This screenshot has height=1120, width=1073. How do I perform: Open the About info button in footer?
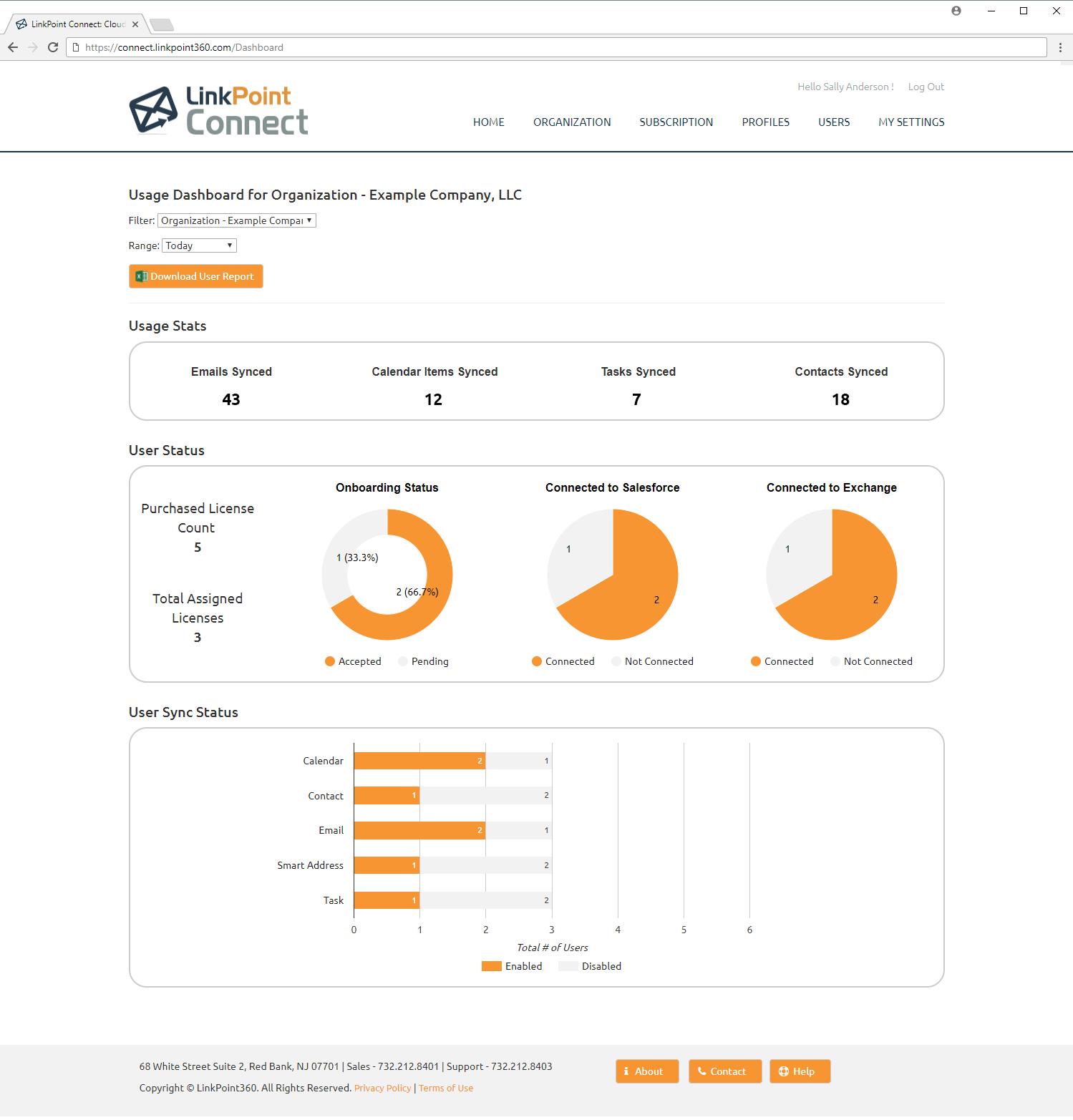[647, 1071]
